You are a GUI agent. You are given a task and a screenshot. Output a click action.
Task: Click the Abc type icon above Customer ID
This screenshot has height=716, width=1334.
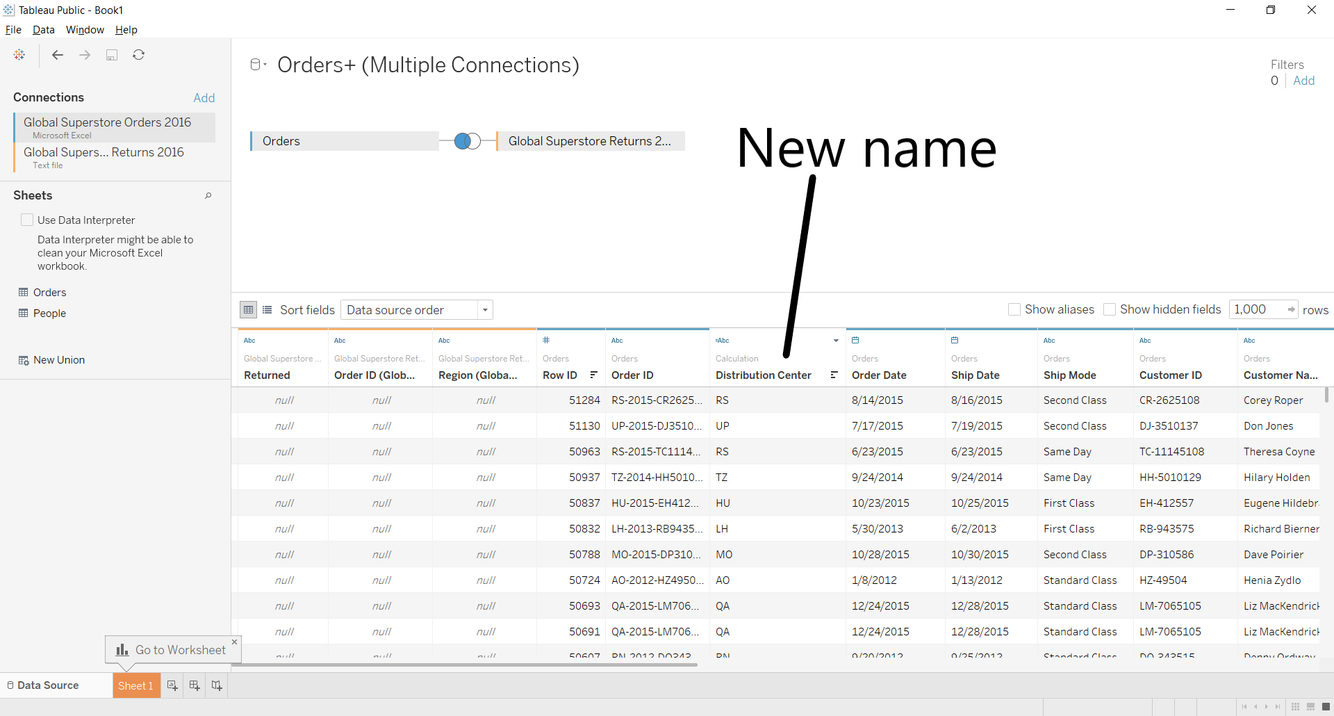coord(1145,340)
